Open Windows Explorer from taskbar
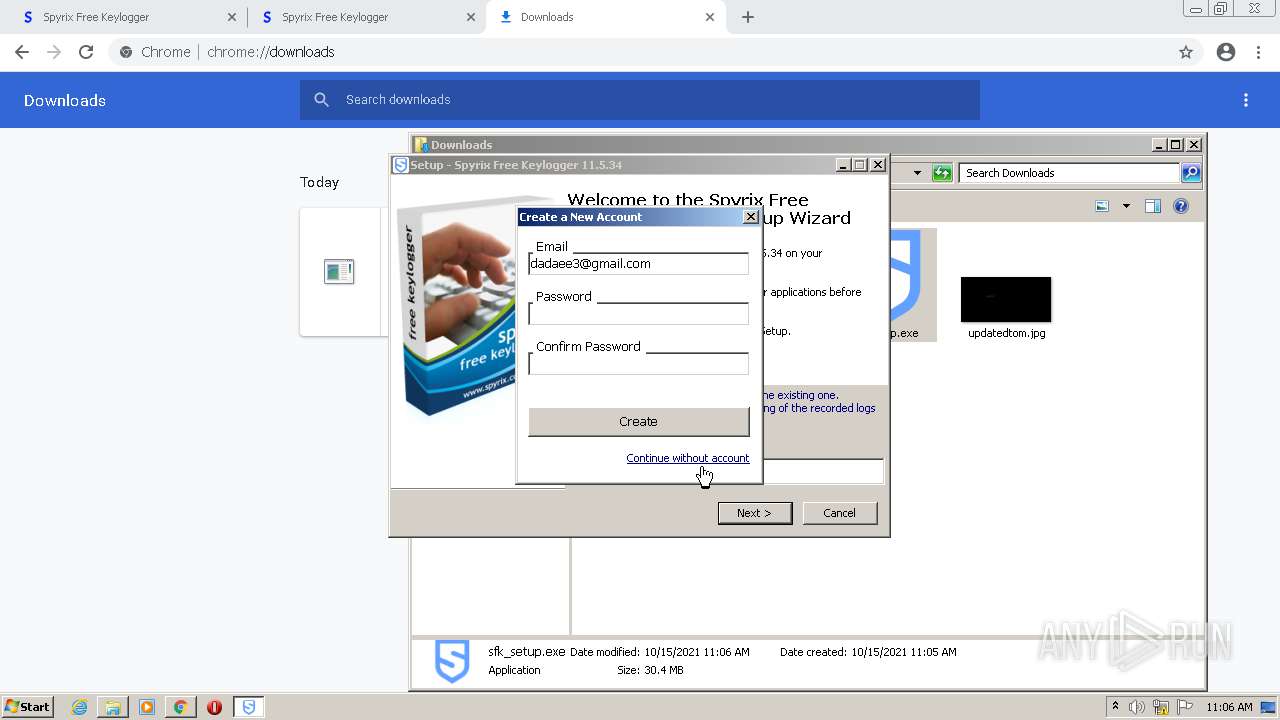Image resolution: width=1280 pixels, height=720 pixels. click(x=113, y=707)
